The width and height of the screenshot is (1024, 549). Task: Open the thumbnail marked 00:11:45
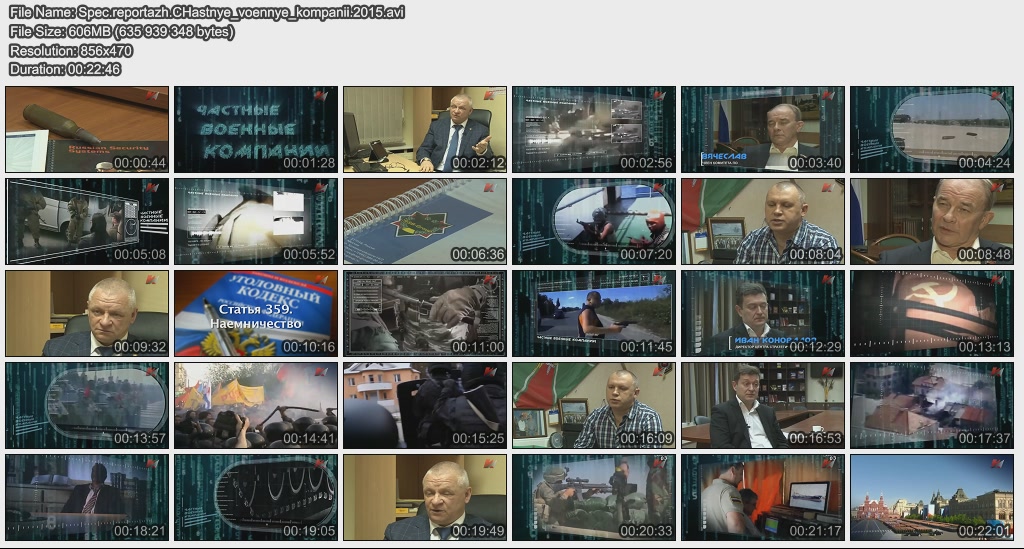(594, 313)
